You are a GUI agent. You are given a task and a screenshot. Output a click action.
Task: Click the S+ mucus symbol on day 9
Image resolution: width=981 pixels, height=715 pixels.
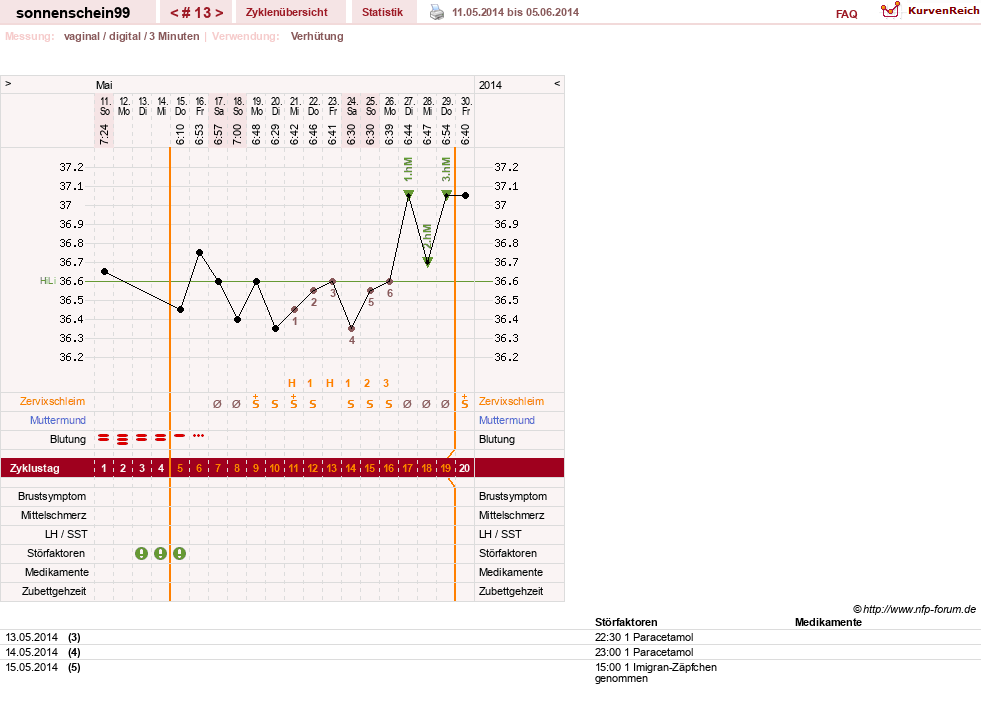[x=256, y=402]
